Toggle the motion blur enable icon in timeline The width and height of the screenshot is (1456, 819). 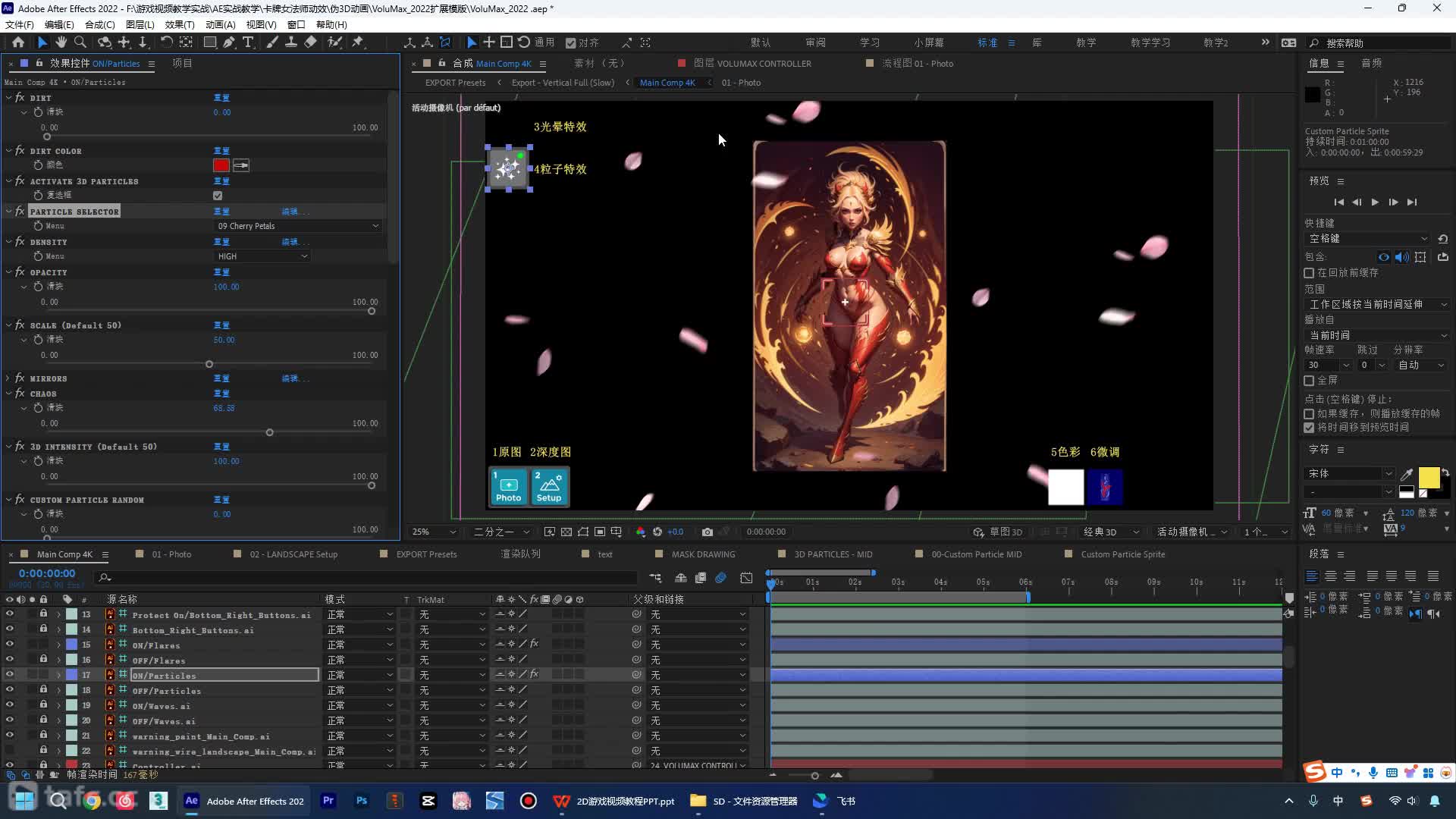(x=720, y=578)
